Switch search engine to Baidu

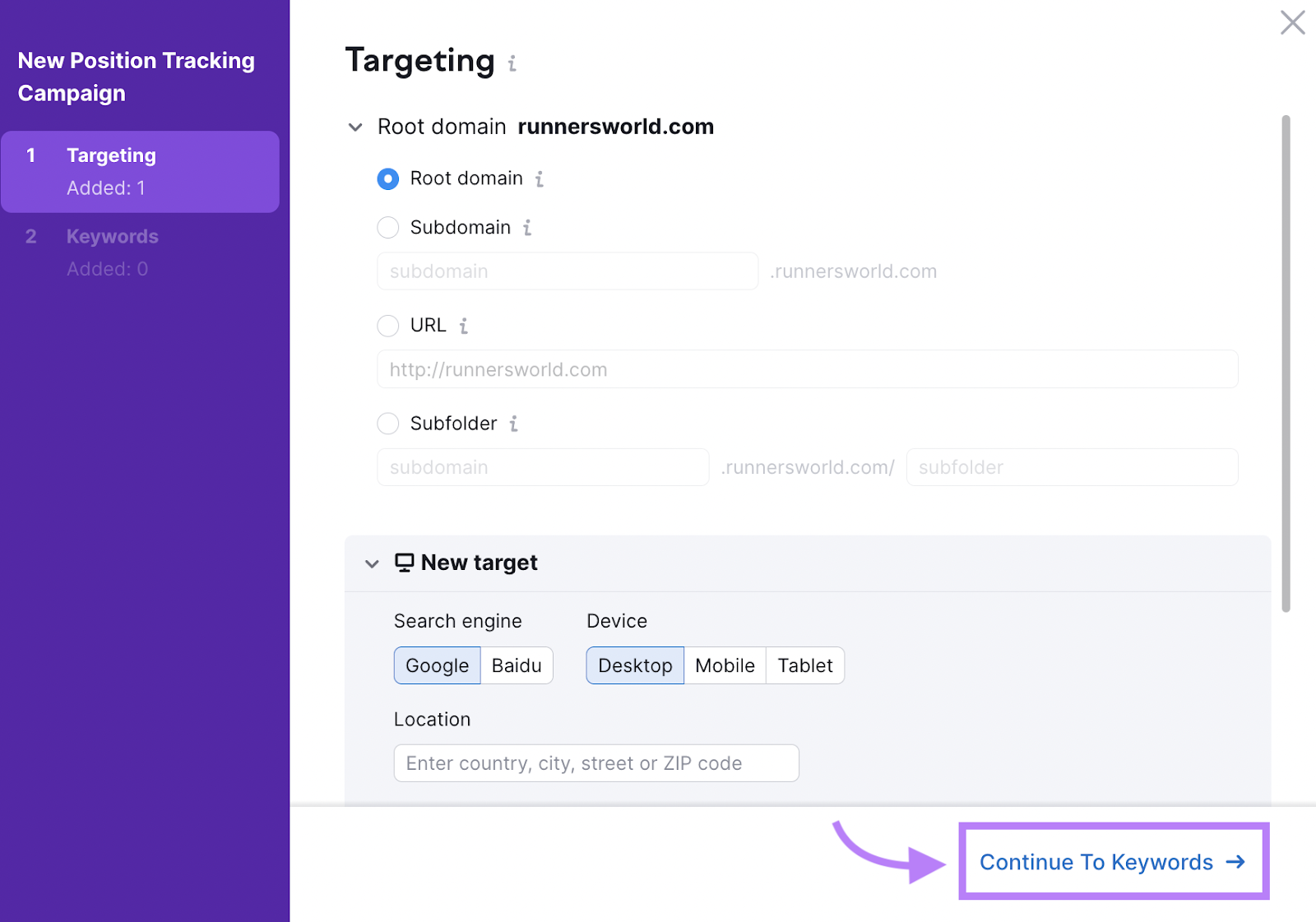click(x=517, y=665)
